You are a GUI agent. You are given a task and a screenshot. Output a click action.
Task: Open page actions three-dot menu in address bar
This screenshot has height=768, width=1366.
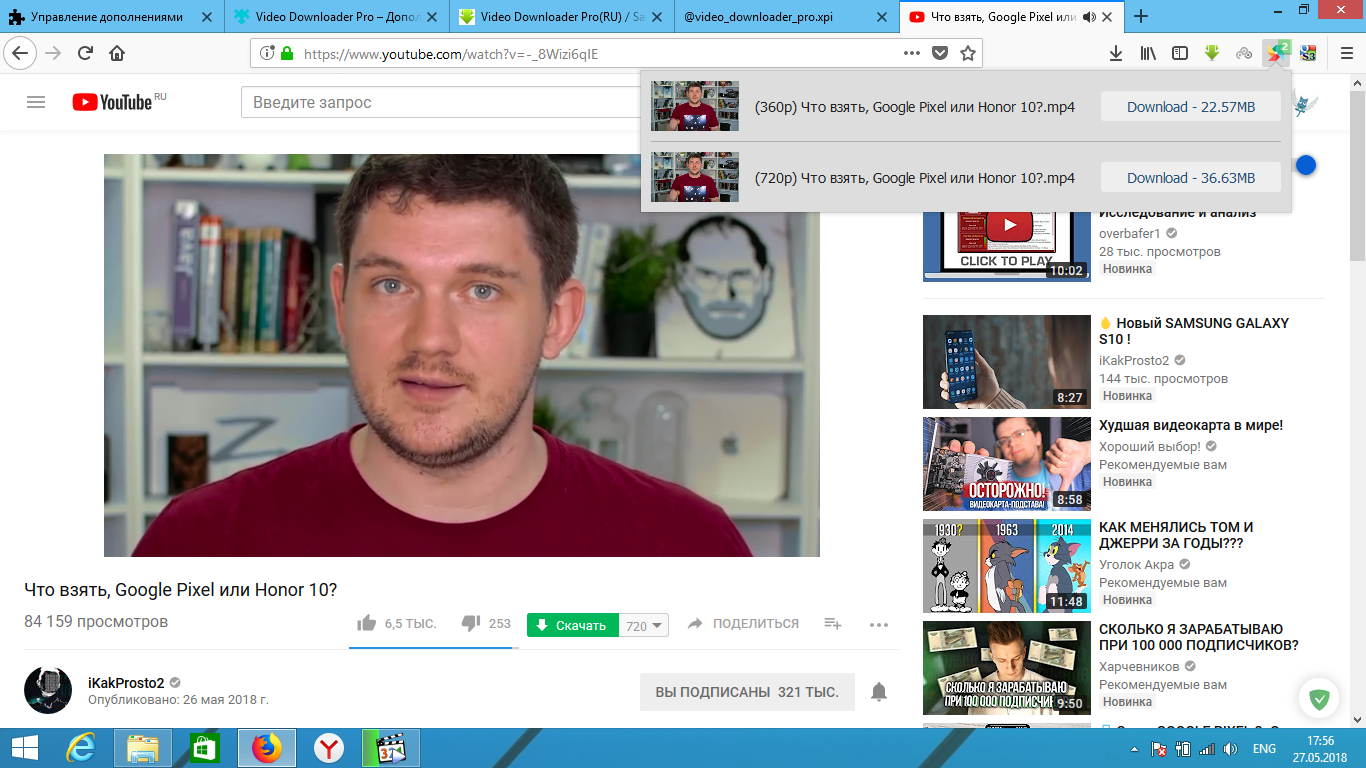911,53
